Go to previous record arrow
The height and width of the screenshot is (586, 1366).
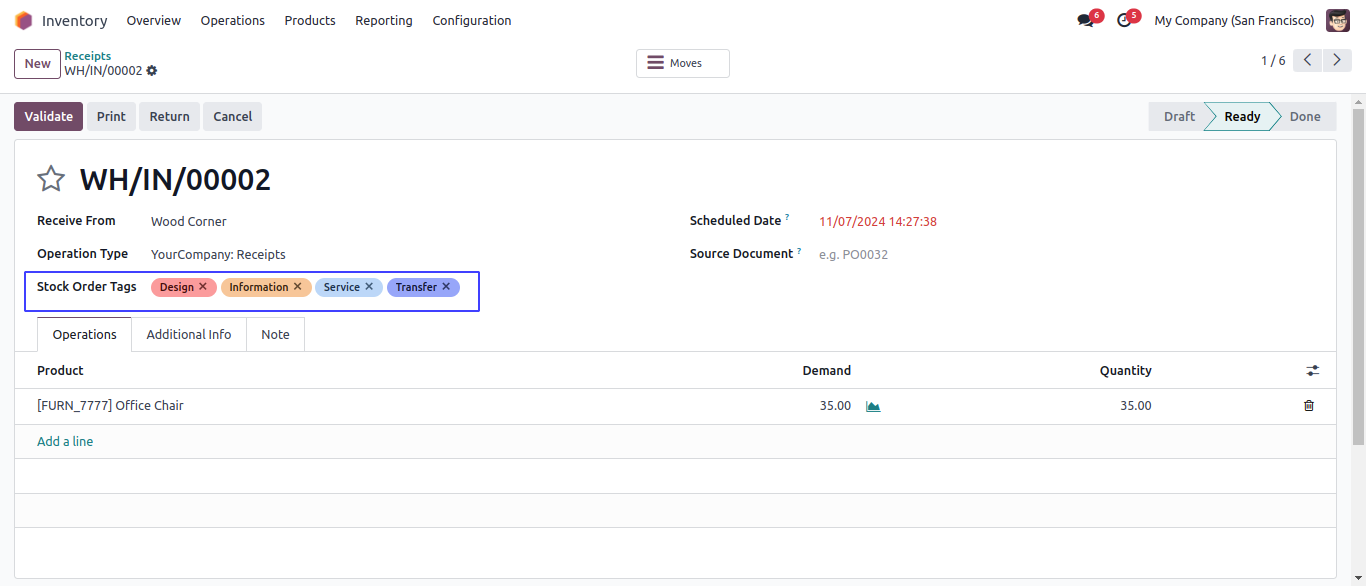(1308, 60)
